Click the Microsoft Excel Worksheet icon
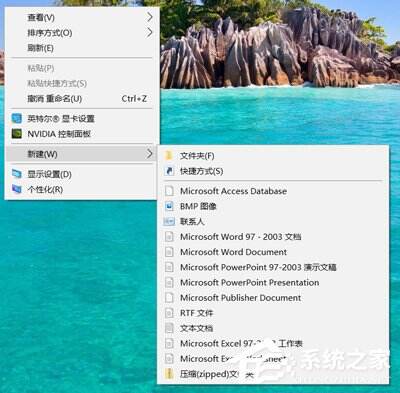 click(x=169, y=359)
